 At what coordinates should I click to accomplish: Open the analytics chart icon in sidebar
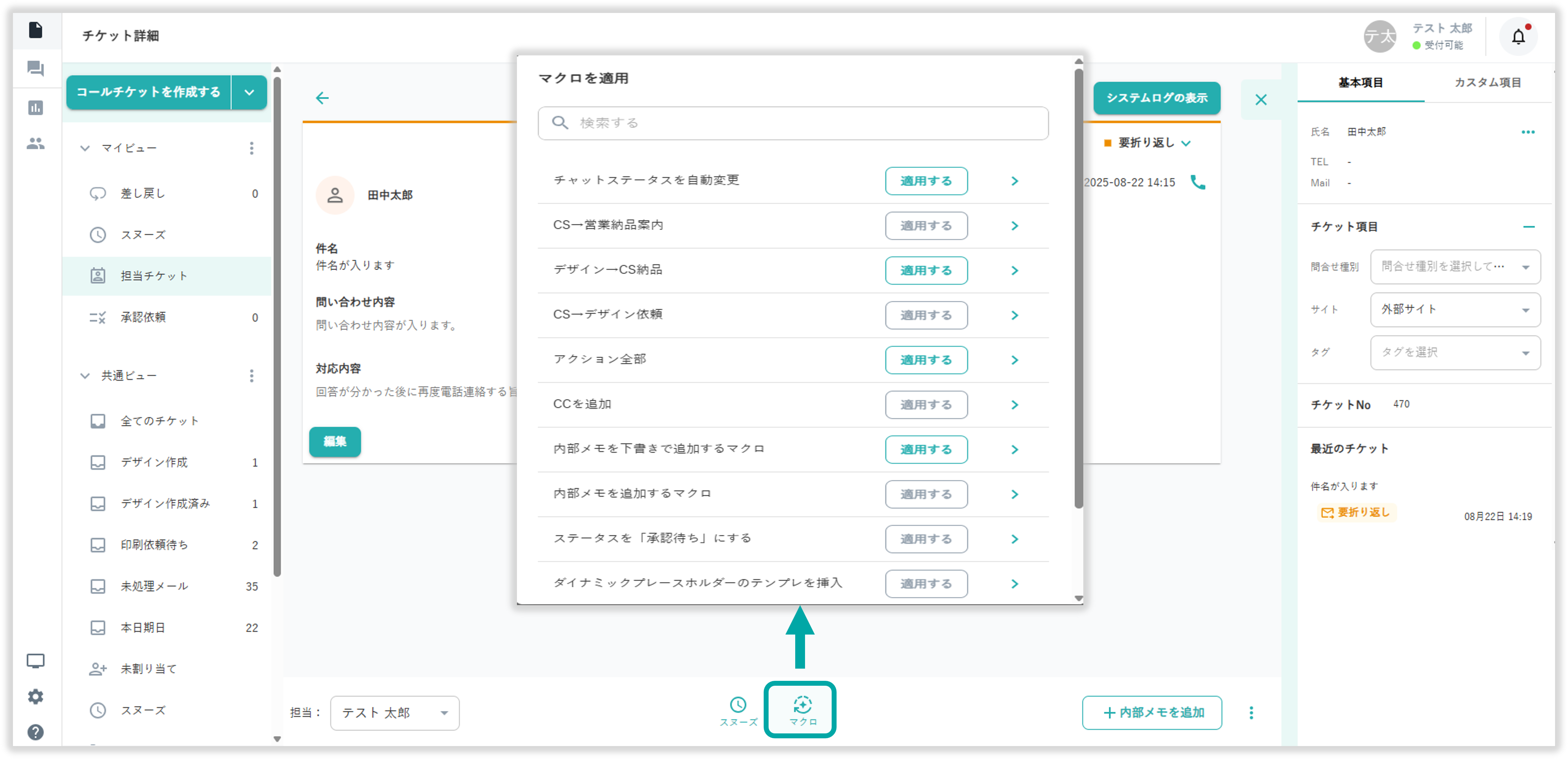pos(35,108)
